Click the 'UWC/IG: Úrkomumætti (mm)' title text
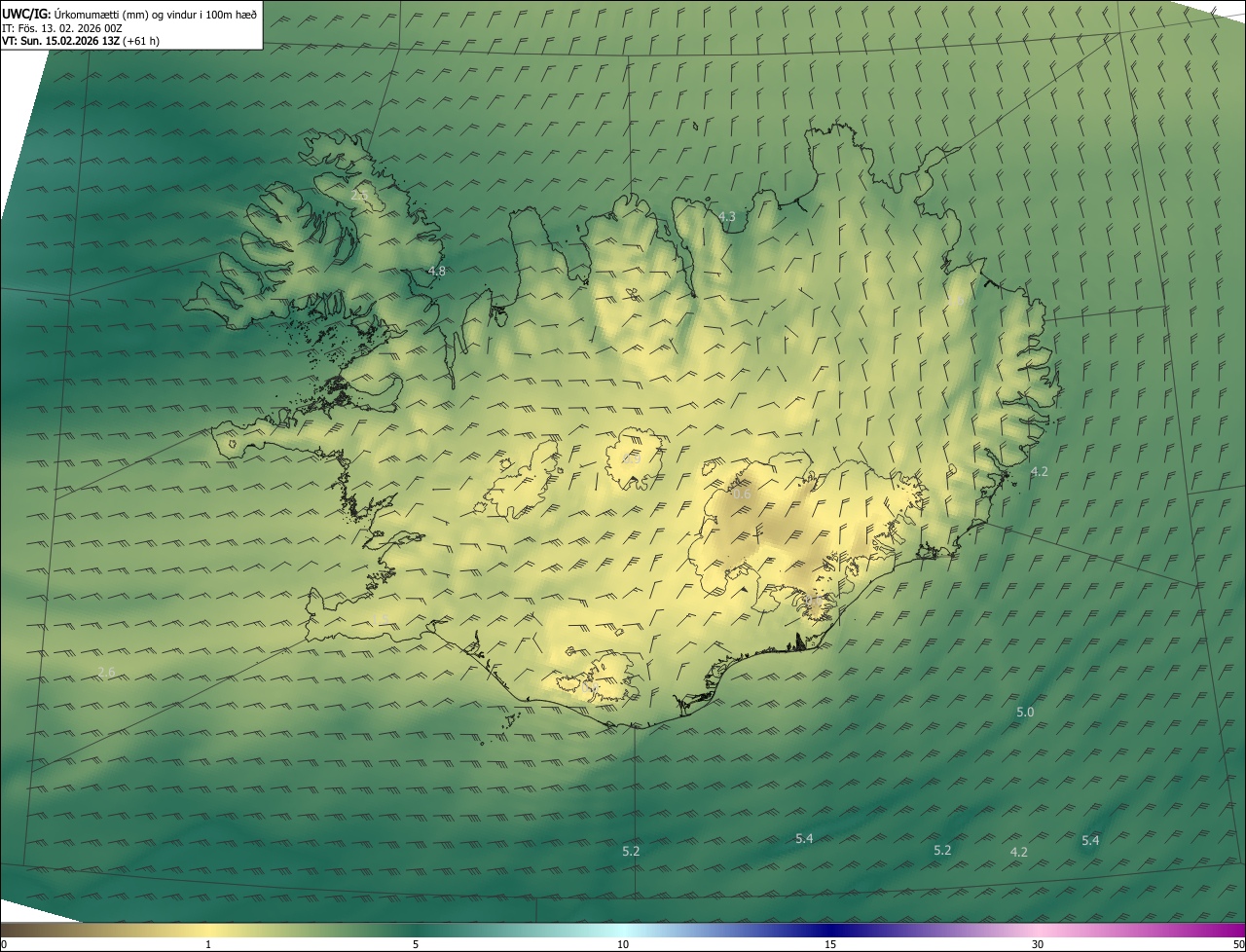 click(74, 14)
